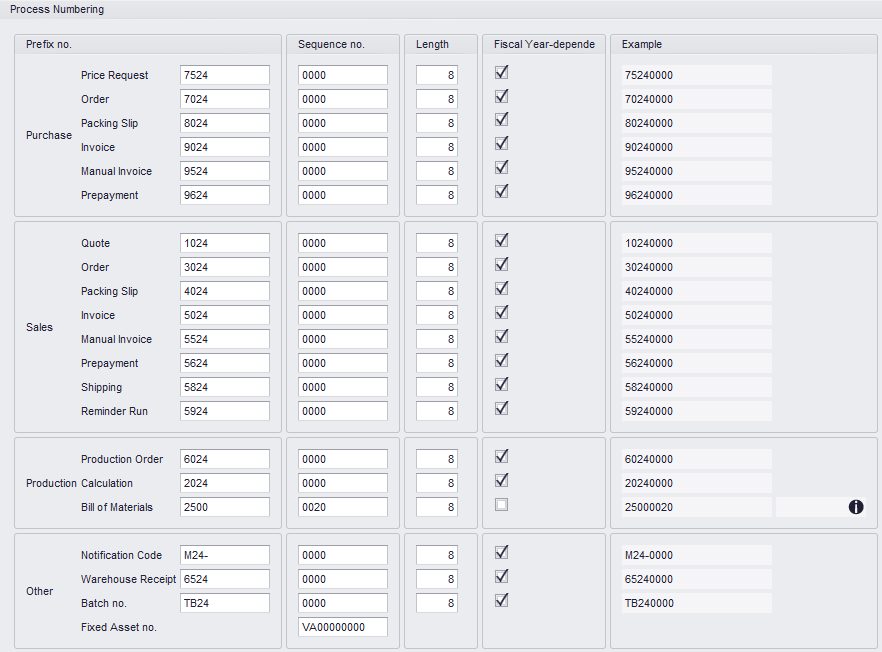Screen dimensions: 882x652
Task: Click the Warehouse Receipt prefix field
Action: point(225,579)
